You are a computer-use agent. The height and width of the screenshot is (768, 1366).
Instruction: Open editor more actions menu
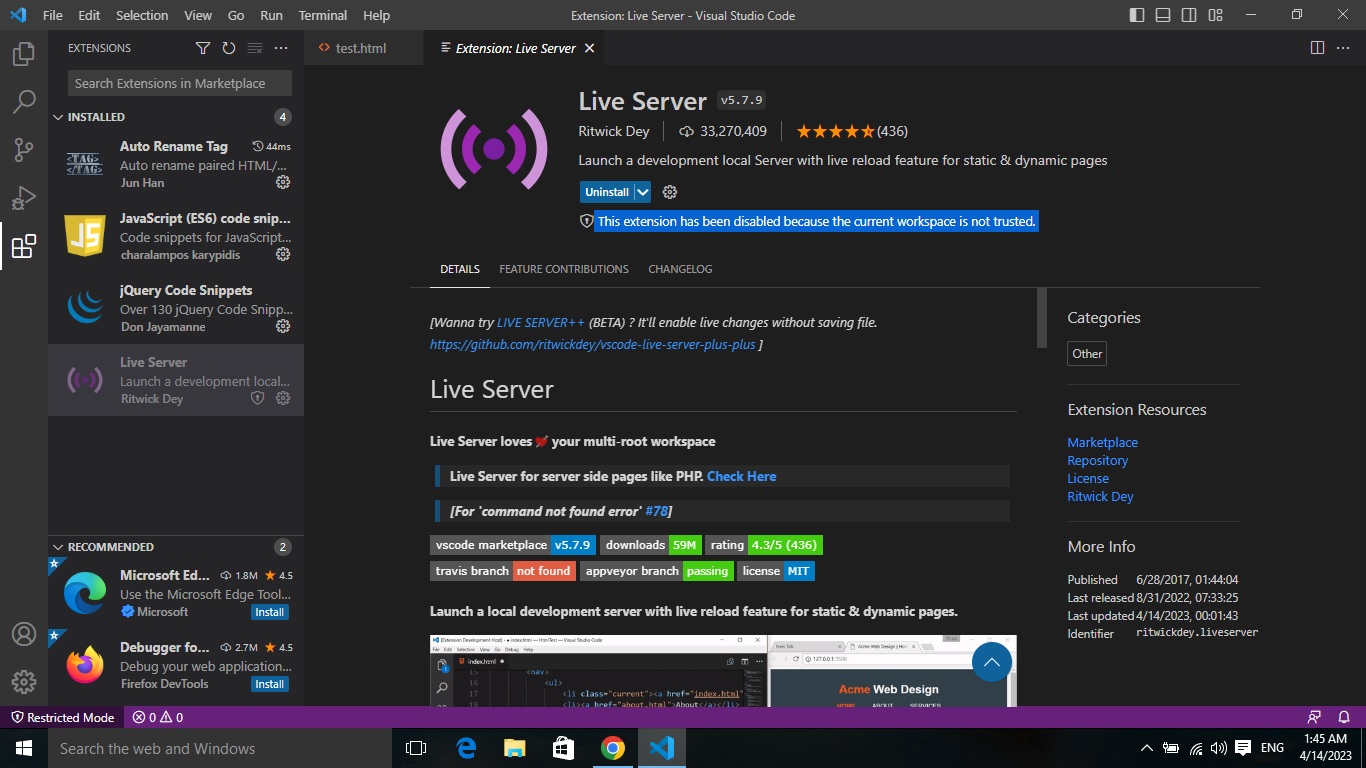(1344, 48)
